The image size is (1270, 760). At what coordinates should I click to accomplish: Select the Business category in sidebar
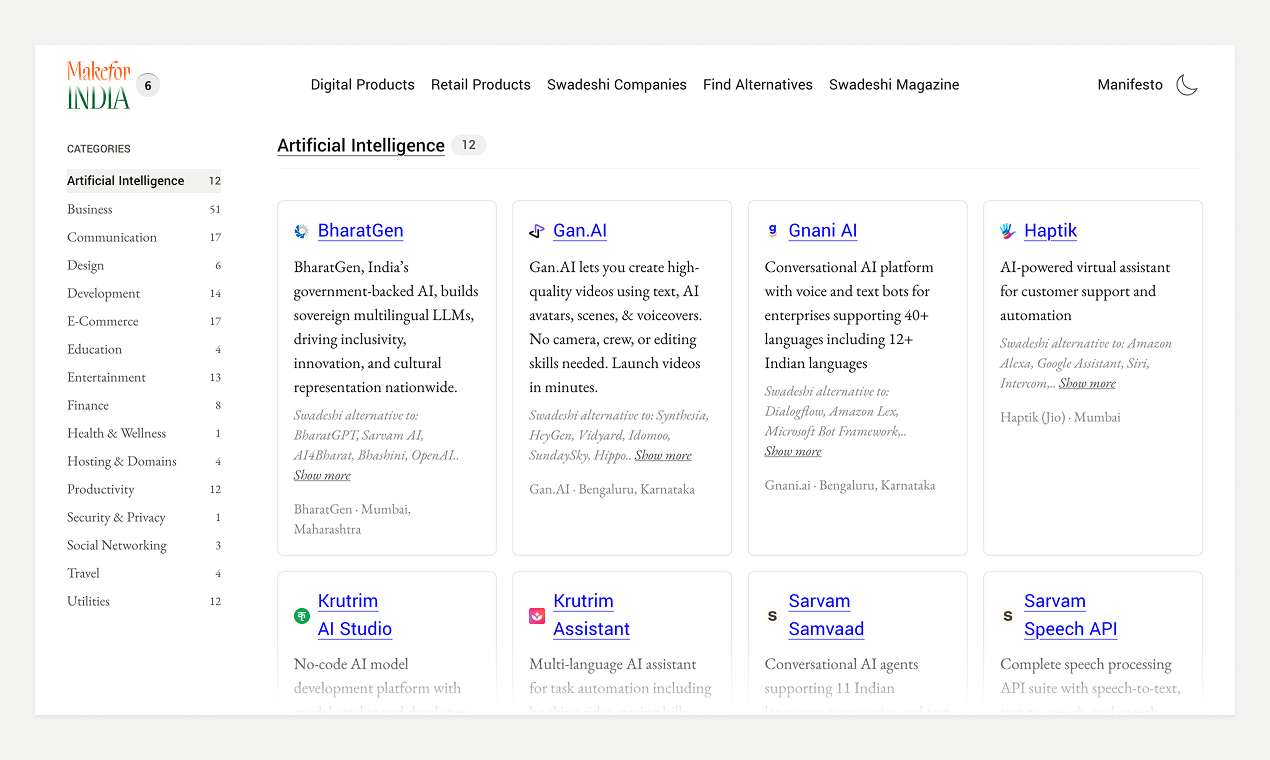pyautogui.click(x=90, y=209)
